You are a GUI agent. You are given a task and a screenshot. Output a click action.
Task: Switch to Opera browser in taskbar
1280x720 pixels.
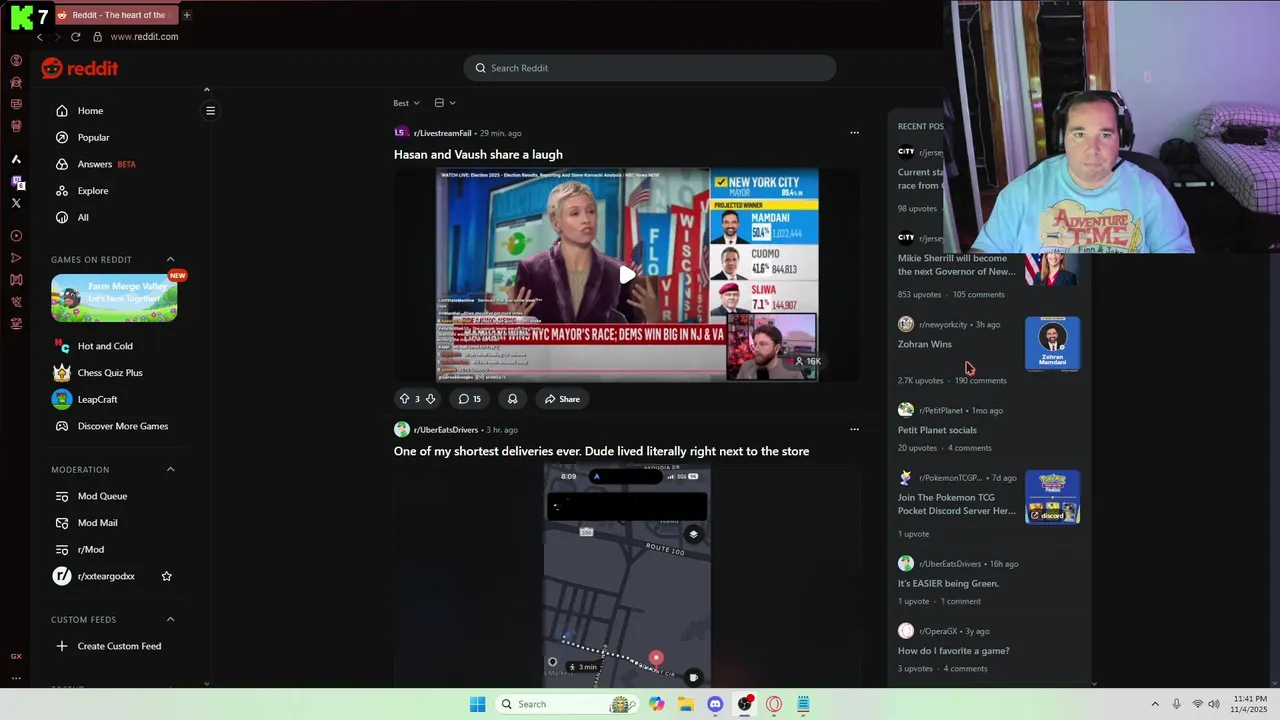[774, 704]
